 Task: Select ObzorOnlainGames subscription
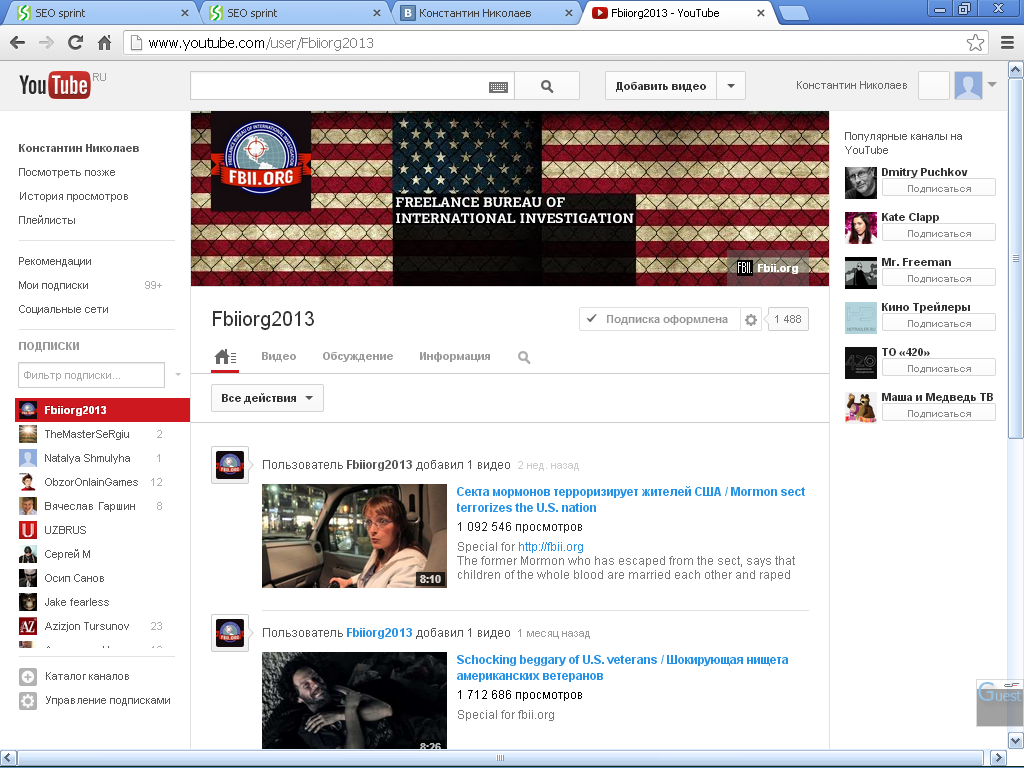[91, 483]
